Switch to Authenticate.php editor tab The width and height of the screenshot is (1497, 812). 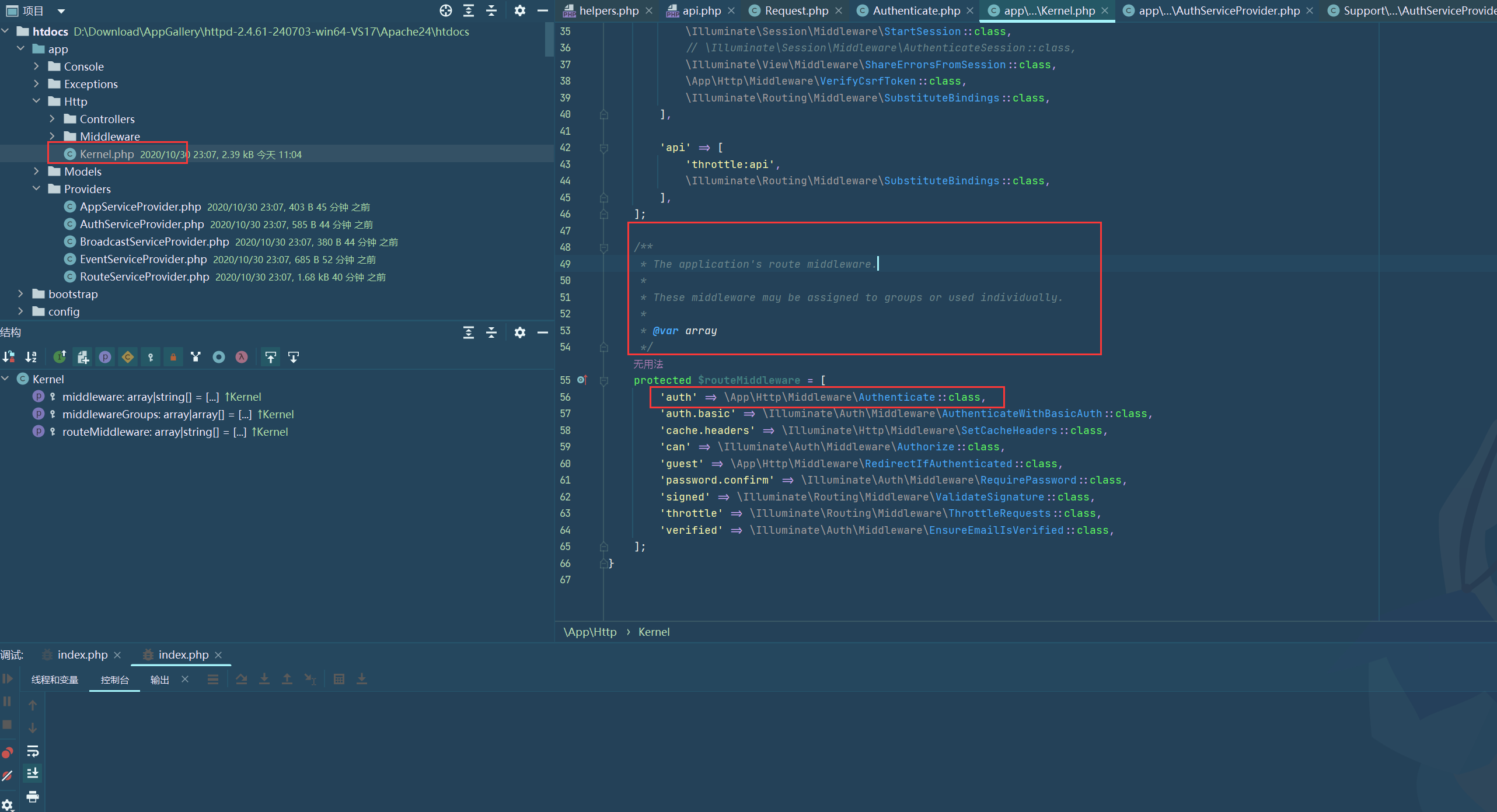pyautogui.click(x=916, y=10)
